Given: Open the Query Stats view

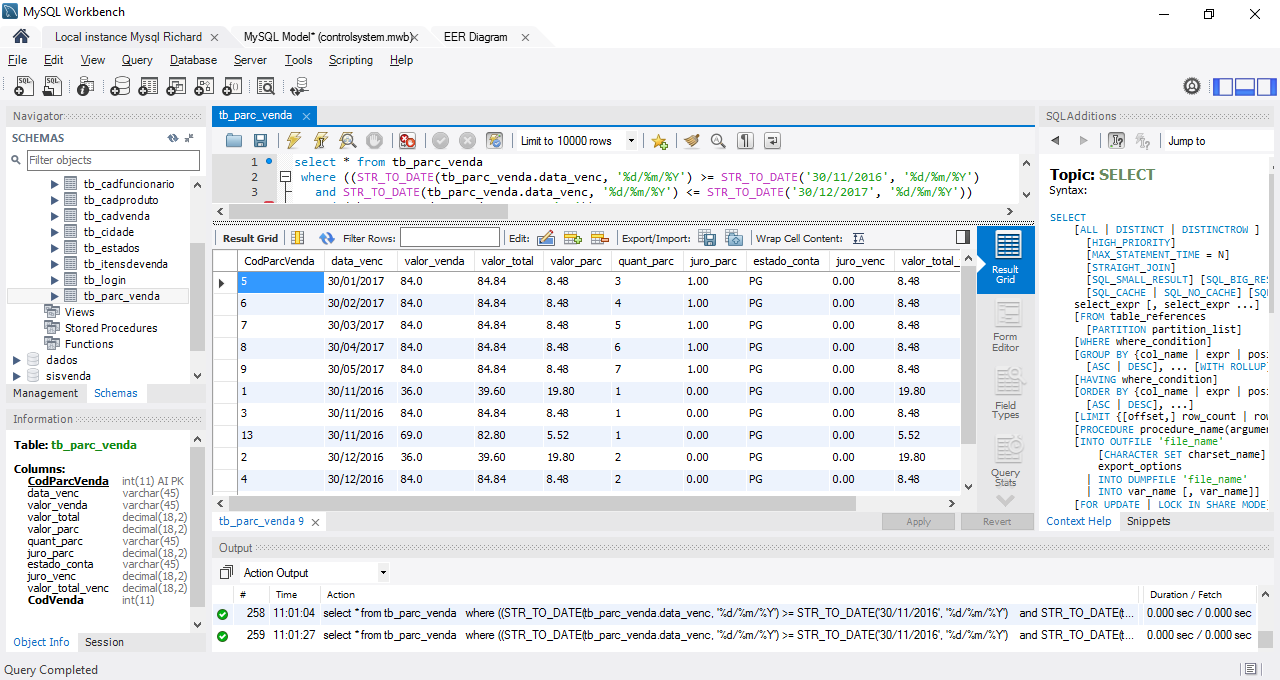Looking at the screenshot, I should [1005, 458].
